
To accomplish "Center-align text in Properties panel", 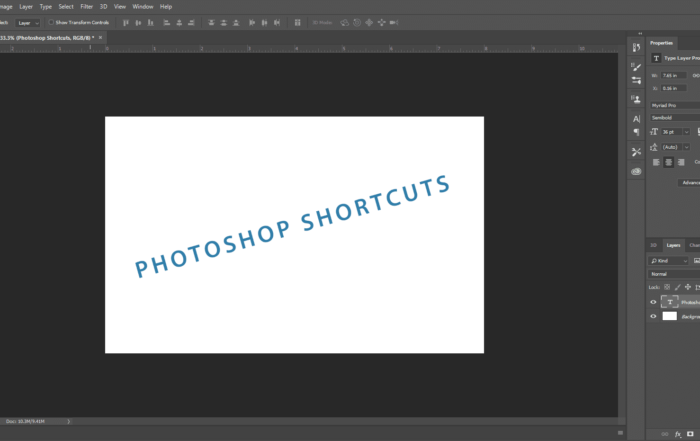I will coord(669,162).
